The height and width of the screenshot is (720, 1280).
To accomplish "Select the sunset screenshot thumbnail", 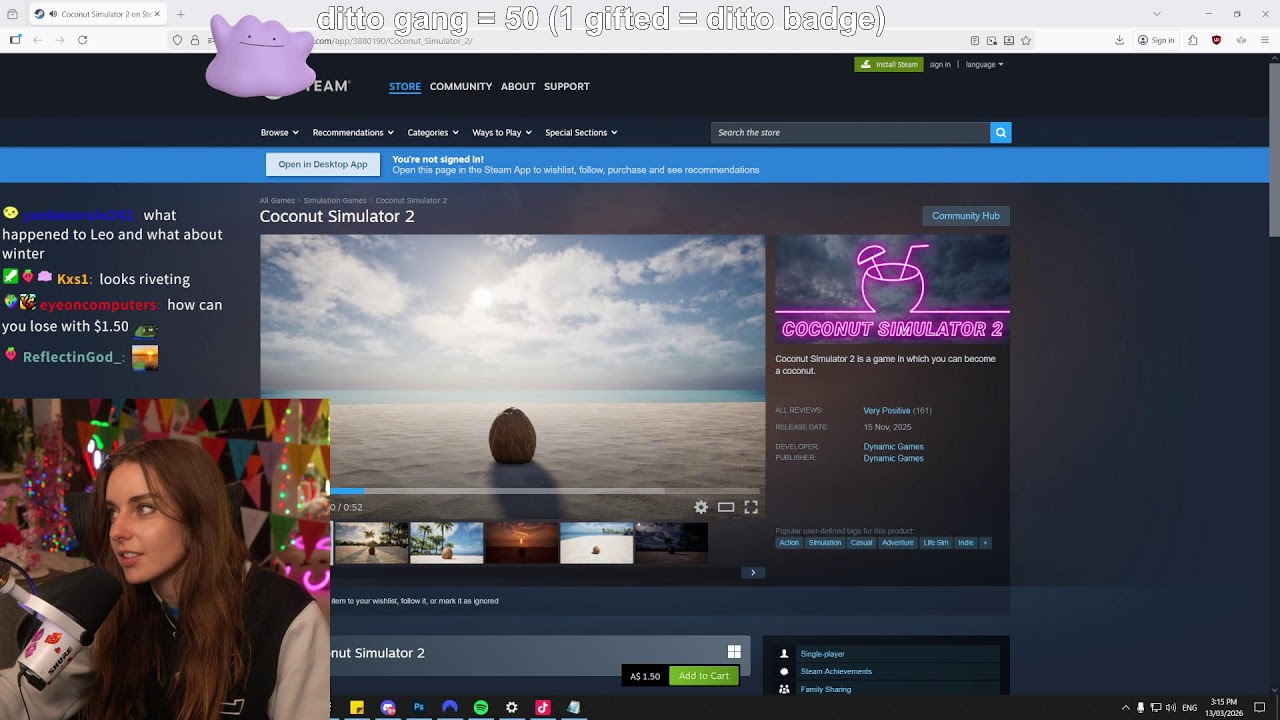I will (x=522, y=543).
